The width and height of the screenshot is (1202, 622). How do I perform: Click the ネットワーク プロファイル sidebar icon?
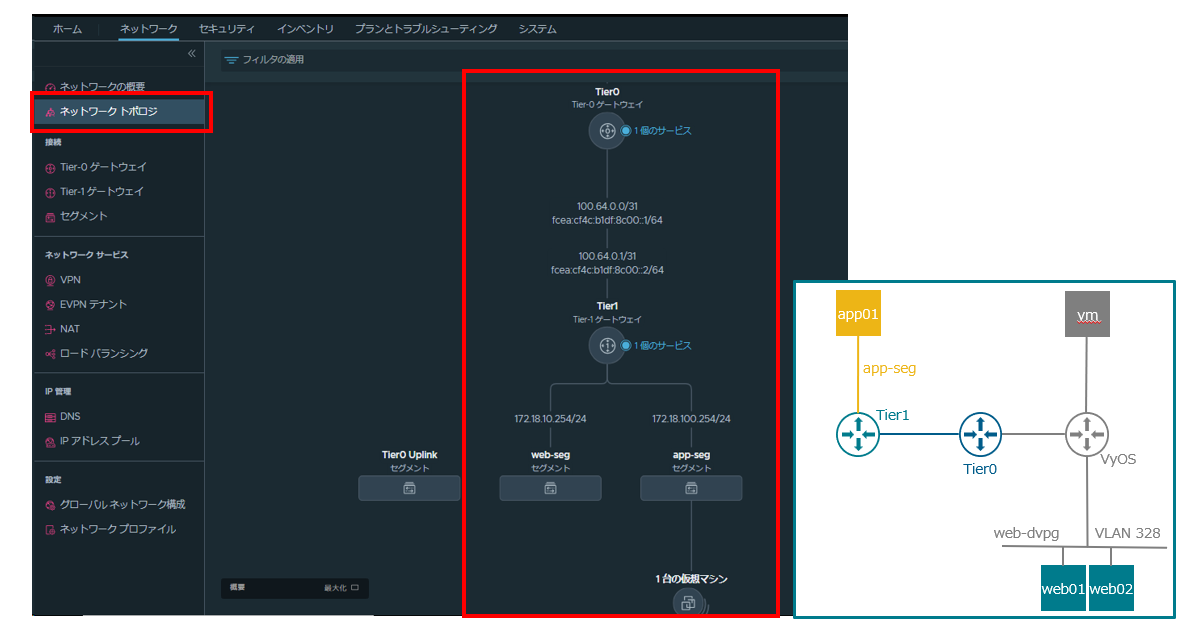pos(50,530)
